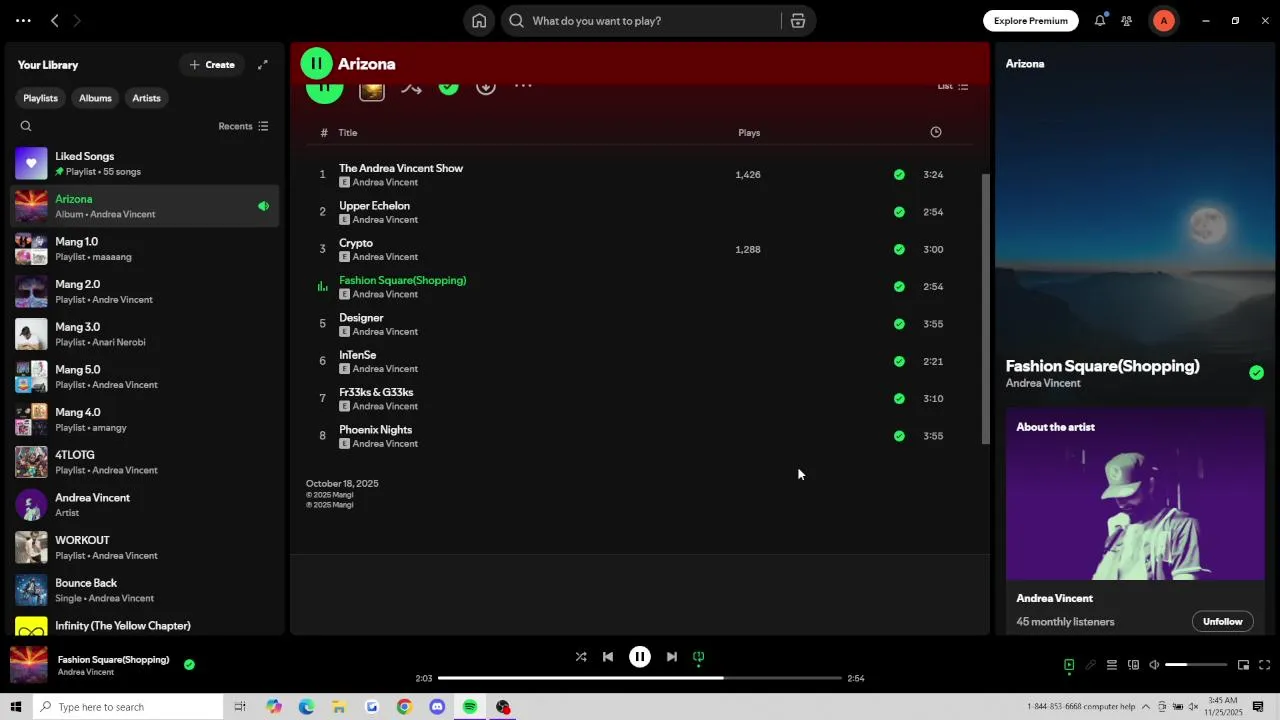The image size is (1280, 720).
Task: Toggle saved check for Phoenix Nights
Action: coord(899,436)
